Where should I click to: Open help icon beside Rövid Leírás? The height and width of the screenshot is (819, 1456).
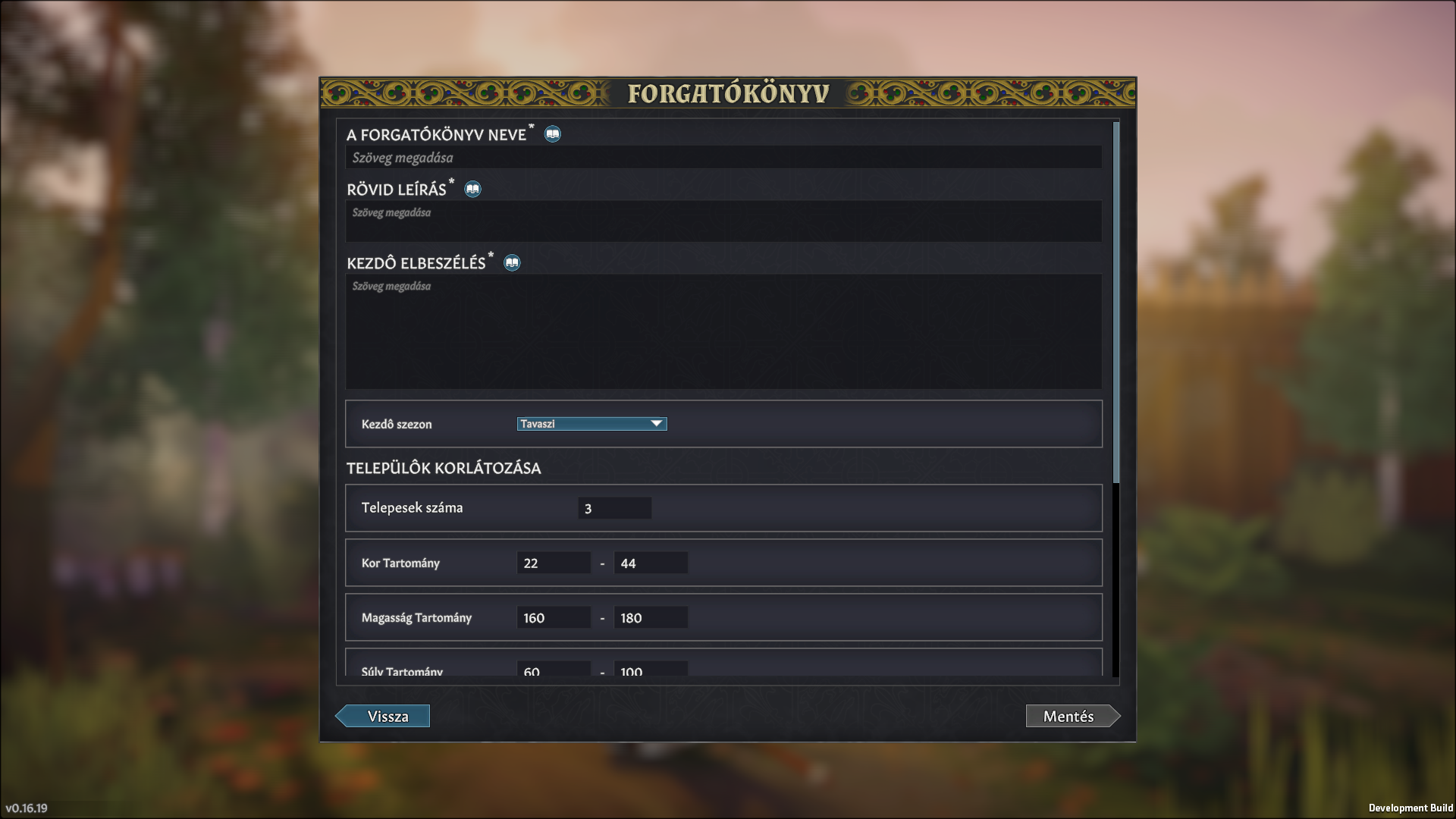point(472,189)
